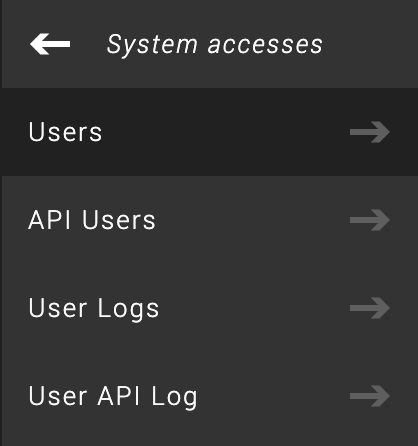This screenshot has width=418, height=446.
Task: Open the User API Log menu entry
Action: 209,396
